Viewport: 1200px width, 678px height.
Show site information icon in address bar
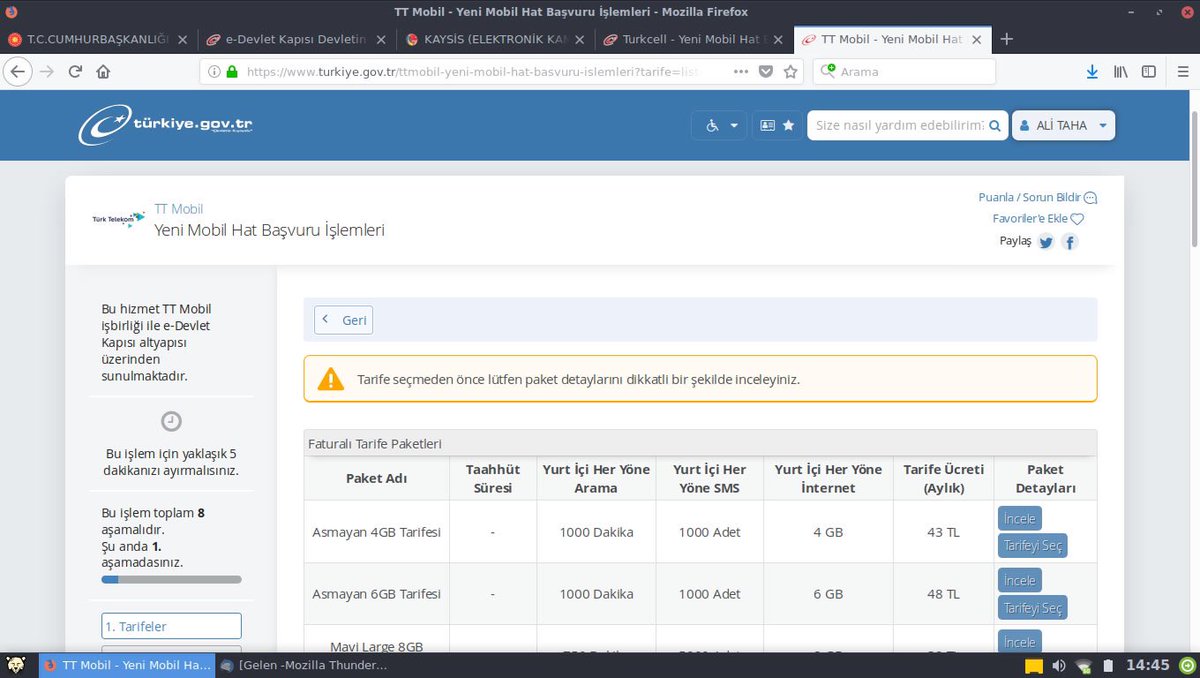click(213, 72)
